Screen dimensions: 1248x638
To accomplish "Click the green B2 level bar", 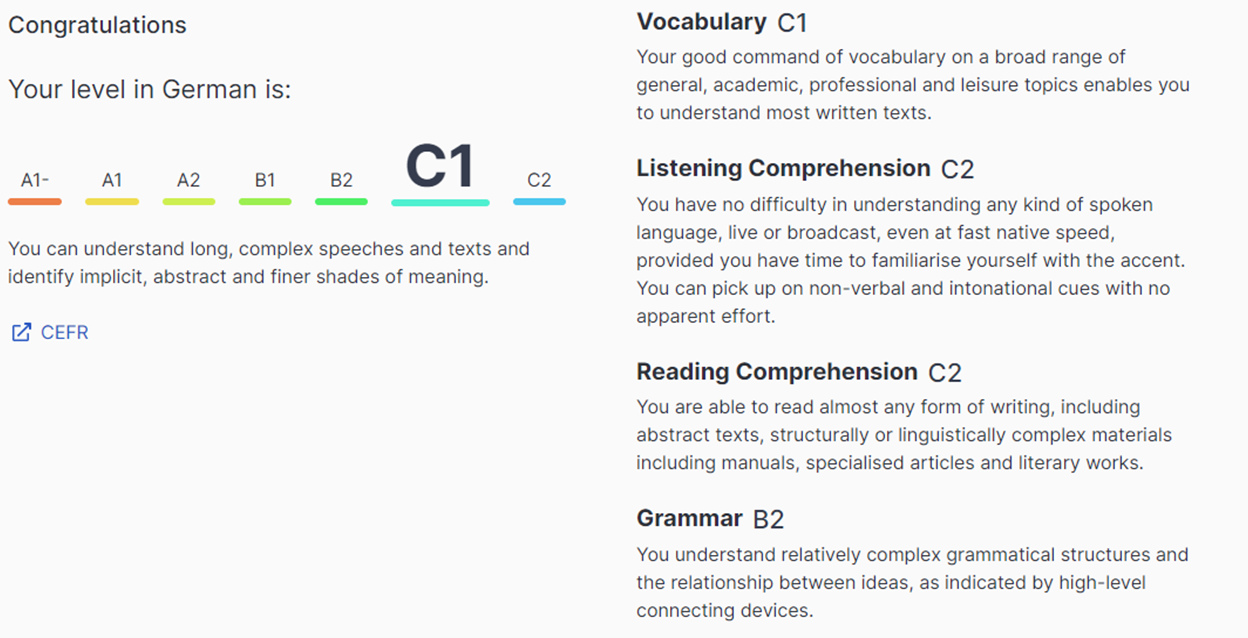I will pos(341,202).
